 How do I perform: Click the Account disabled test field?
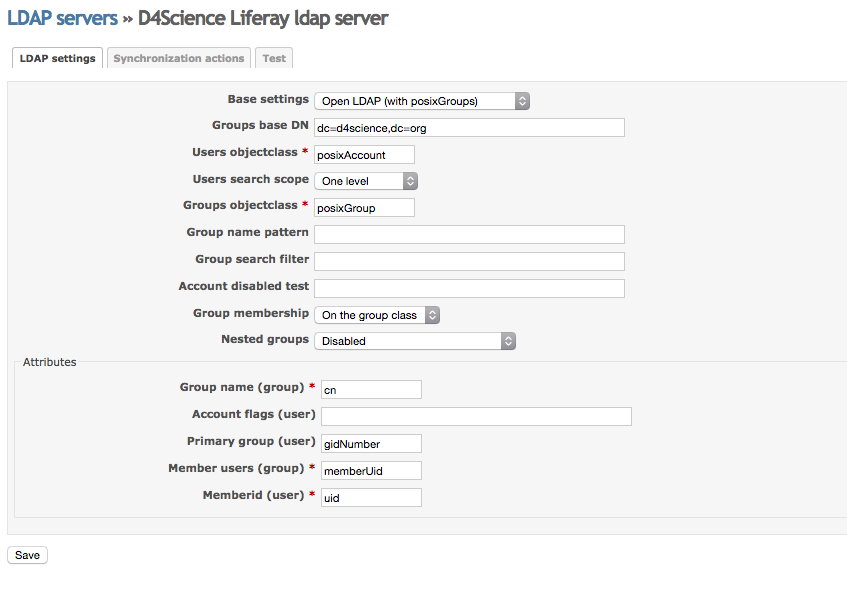(469, 288)
